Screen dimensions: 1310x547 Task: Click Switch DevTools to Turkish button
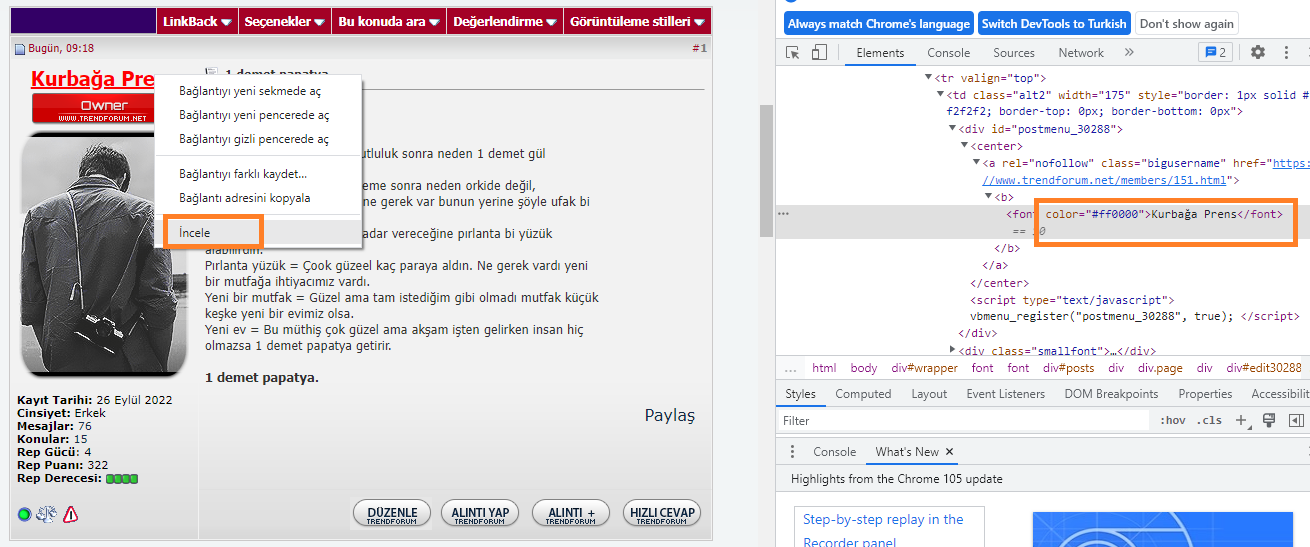pyautogui.click(x=1054, y=23)
